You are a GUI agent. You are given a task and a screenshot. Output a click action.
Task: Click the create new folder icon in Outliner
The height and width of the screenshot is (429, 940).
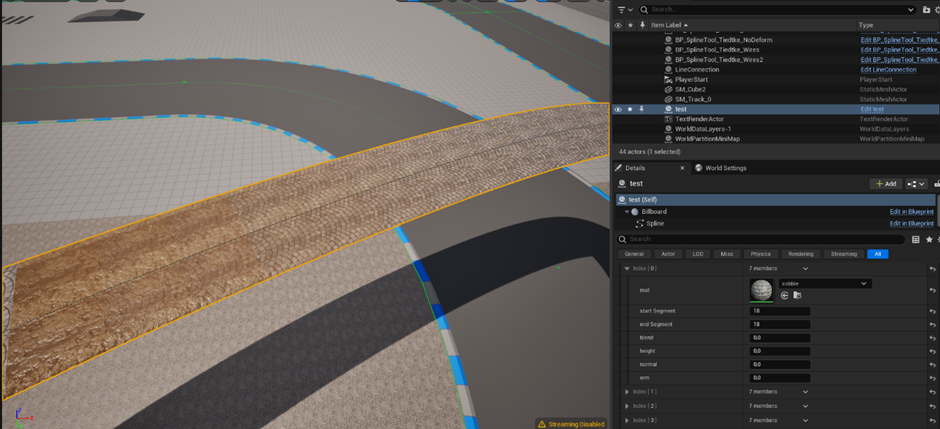click(925, 10)
